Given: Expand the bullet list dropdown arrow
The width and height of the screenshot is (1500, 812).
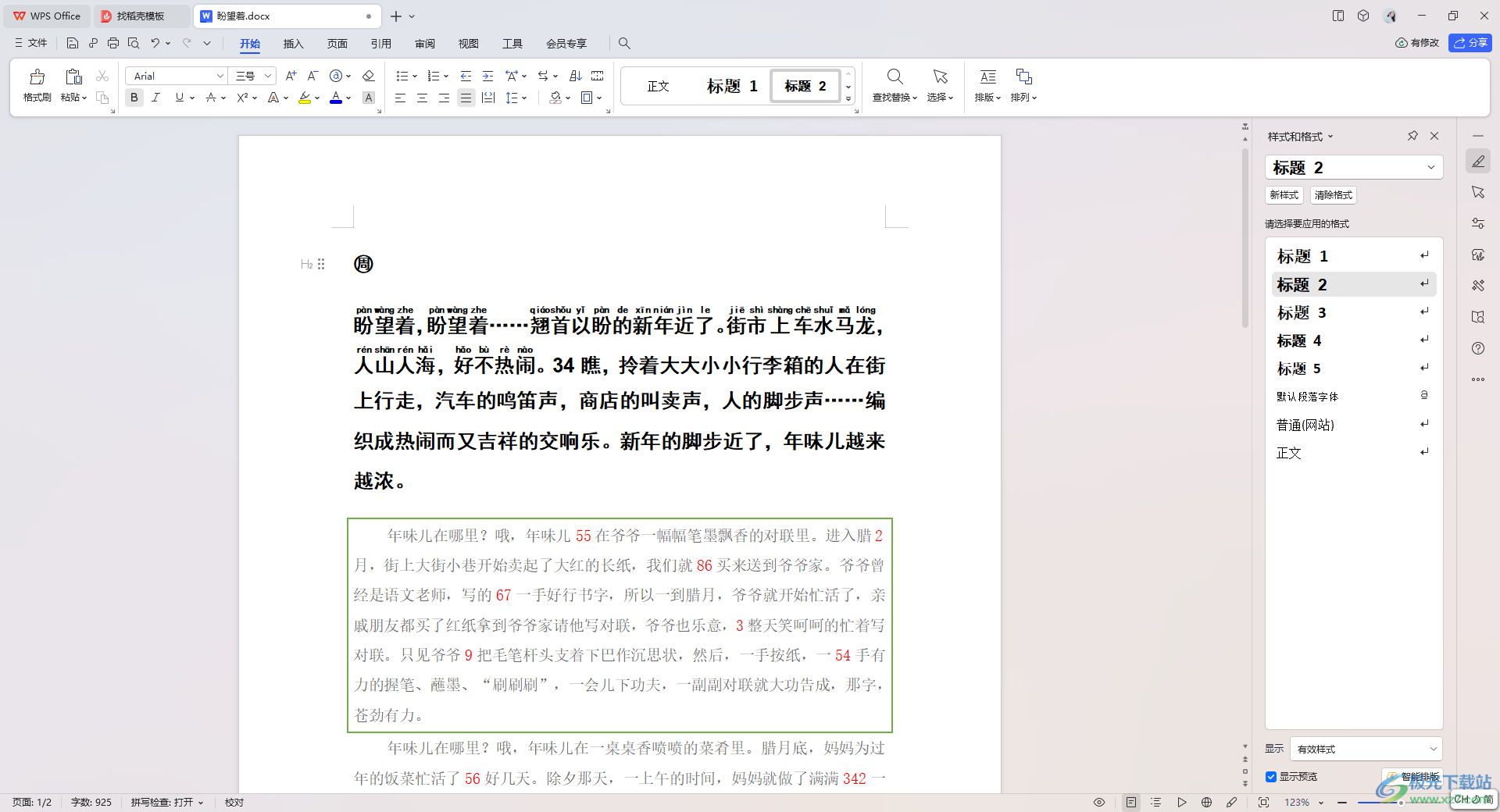Looking at the screenshot, I should (415, 77).
